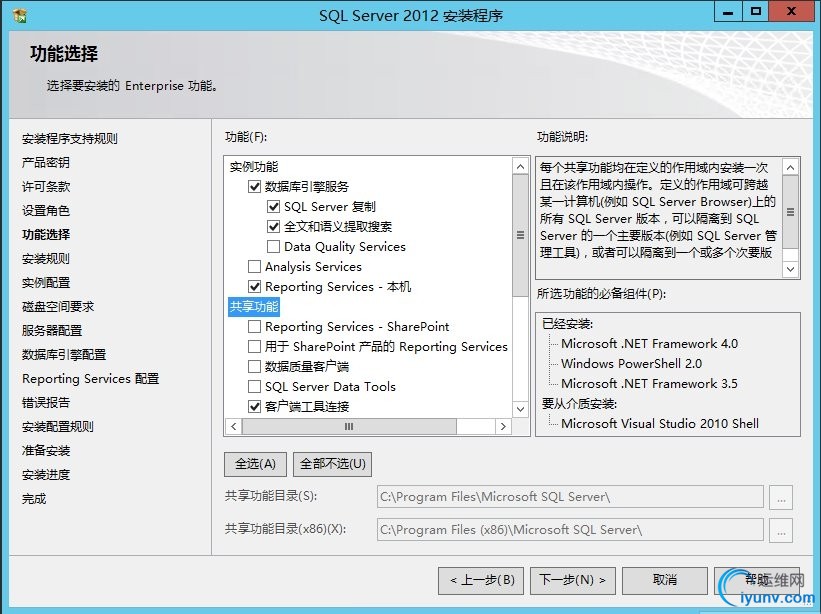Go back with 上一步(B) button
Image resolution: width=821 pixels, height=614 pixels.
pos(481,580)
